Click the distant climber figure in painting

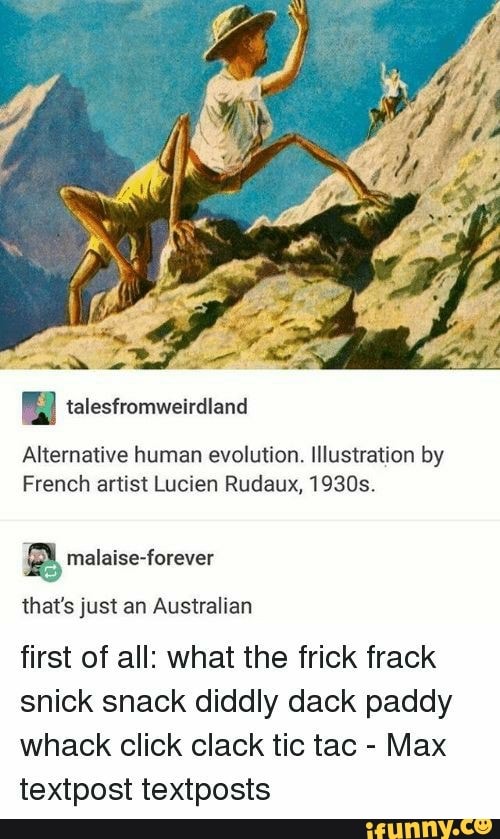(390, 97)
